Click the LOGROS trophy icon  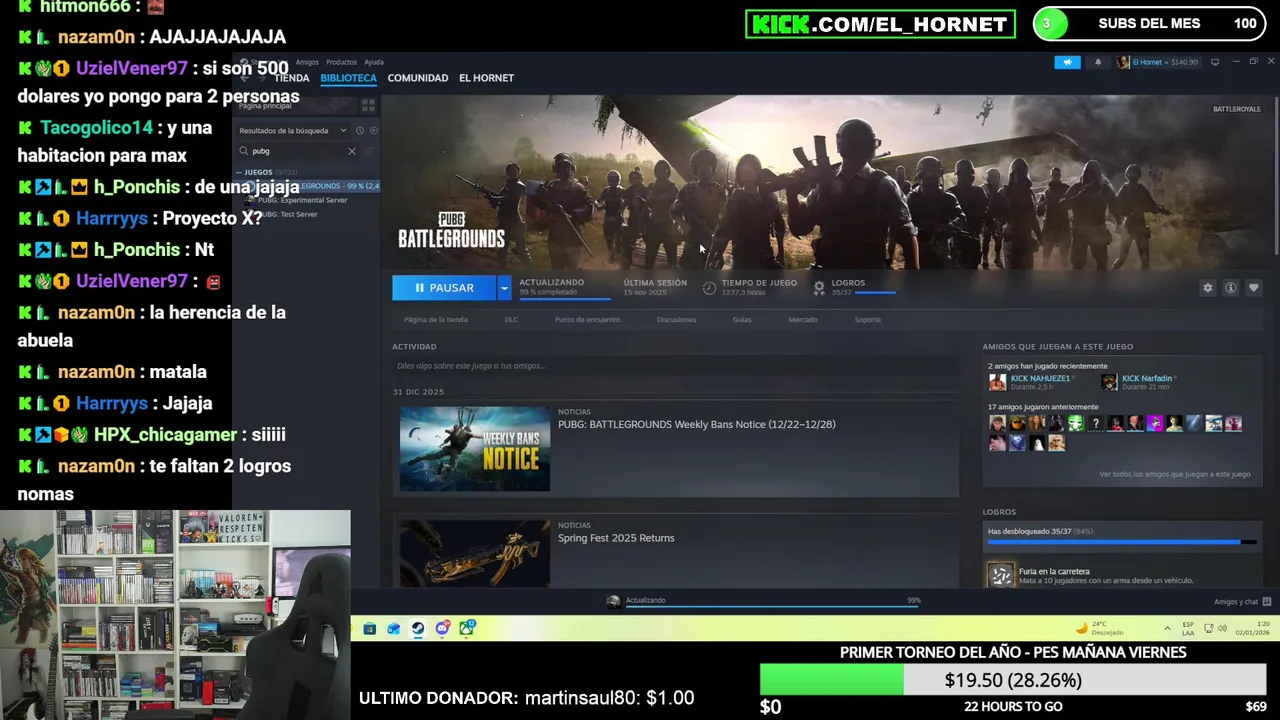[x=819, y=288]
